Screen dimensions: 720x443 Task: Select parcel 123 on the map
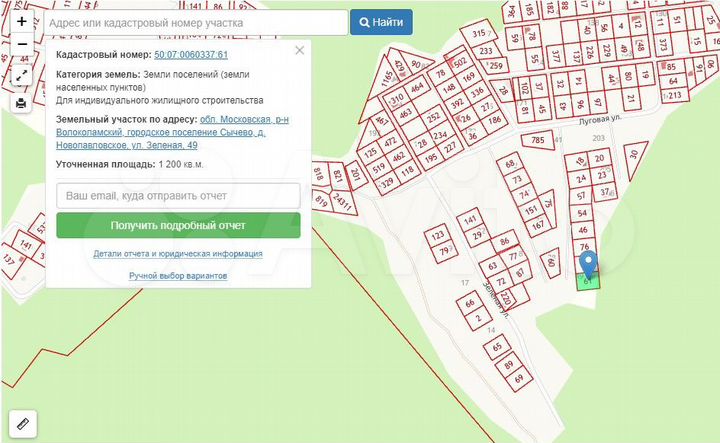coord(438,236)
